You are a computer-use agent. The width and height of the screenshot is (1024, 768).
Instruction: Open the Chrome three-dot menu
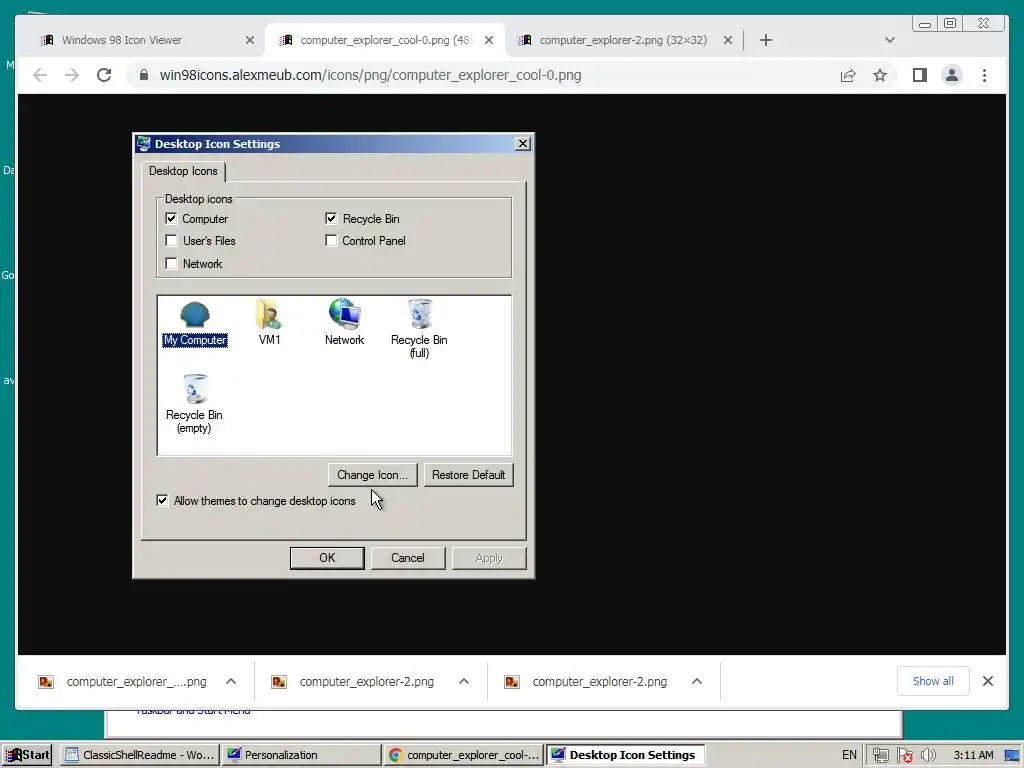984,75
